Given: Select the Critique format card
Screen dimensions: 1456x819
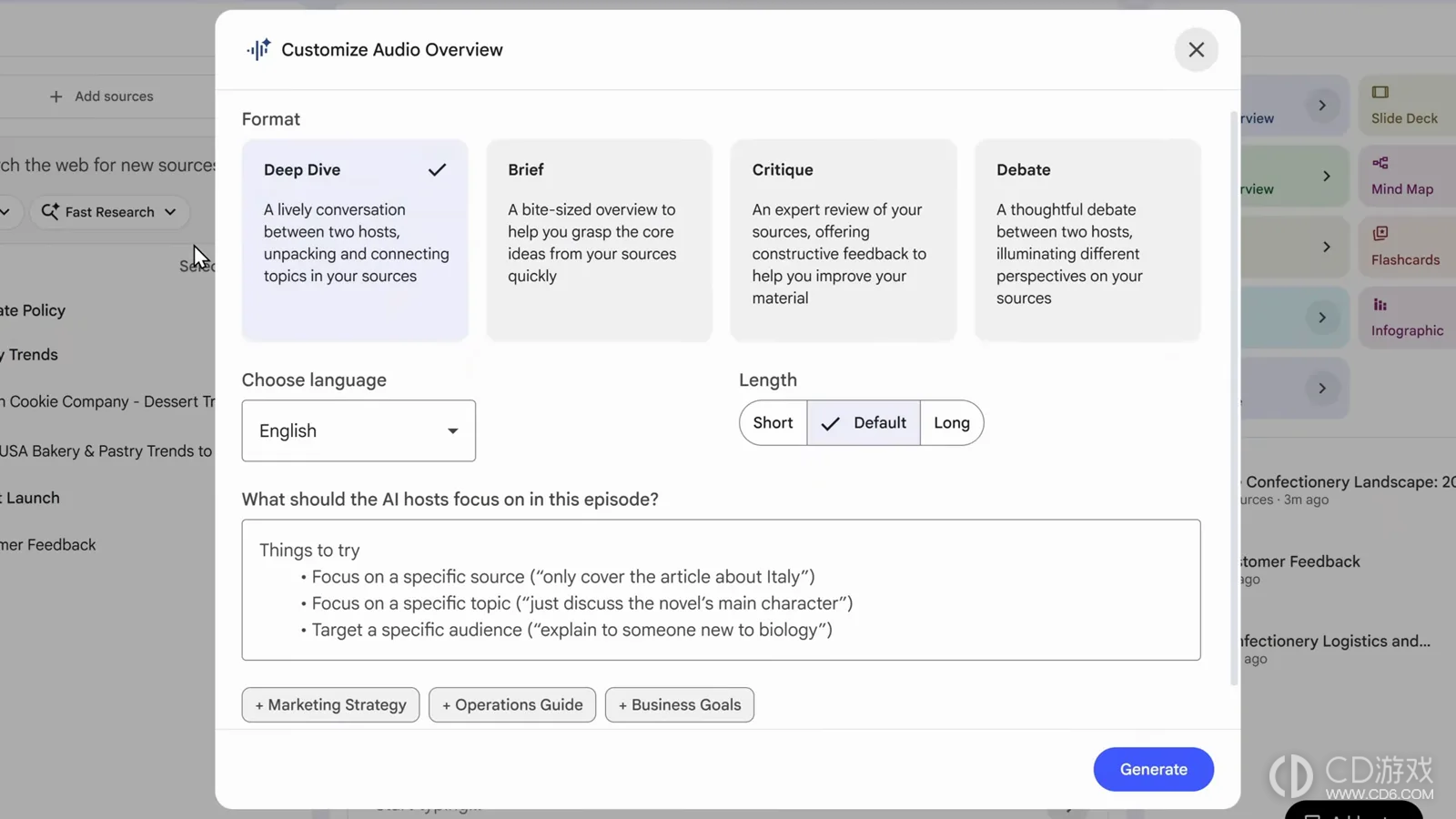Looking at the screenshot, I should [844, 240].
